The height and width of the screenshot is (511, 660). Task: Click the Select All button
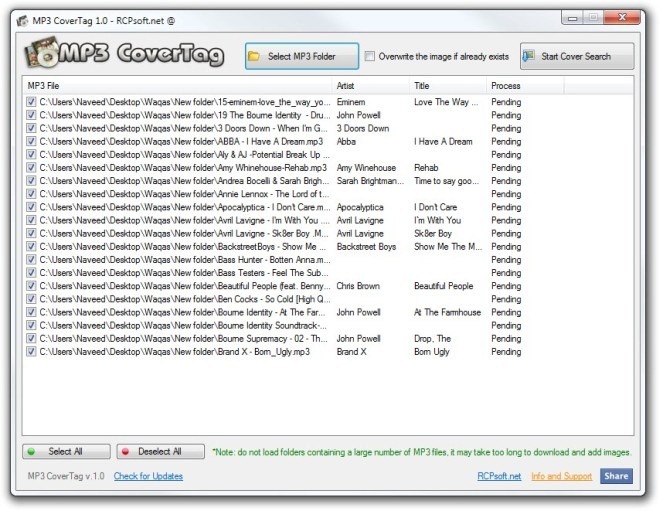pos(67,452)
